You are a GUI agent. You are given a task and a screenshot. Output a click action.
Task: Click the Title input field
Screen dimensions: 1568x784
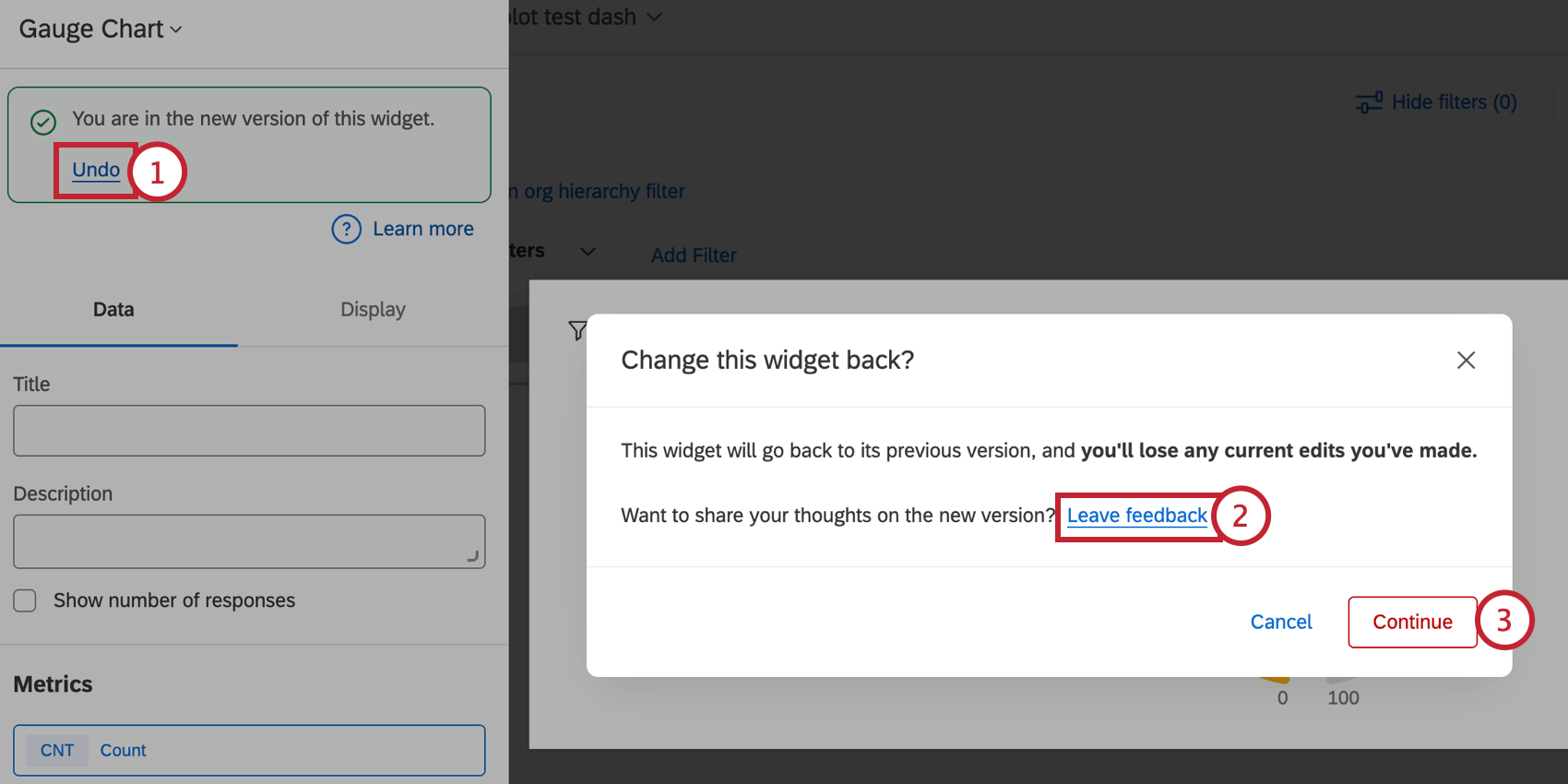[249, 430]
